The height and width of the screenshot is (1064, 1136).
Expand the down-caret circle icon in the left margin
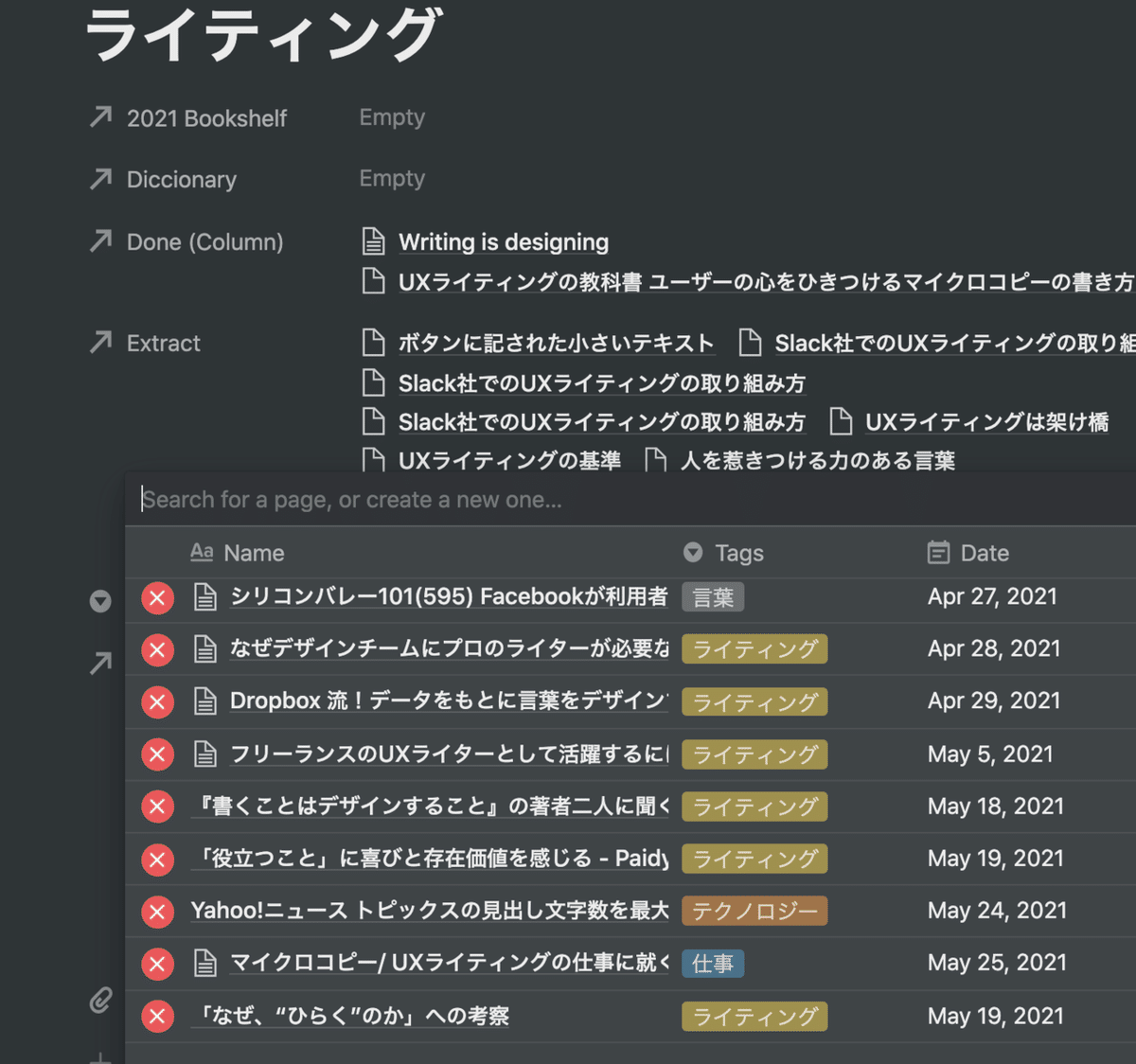click(x=99, y=600)
